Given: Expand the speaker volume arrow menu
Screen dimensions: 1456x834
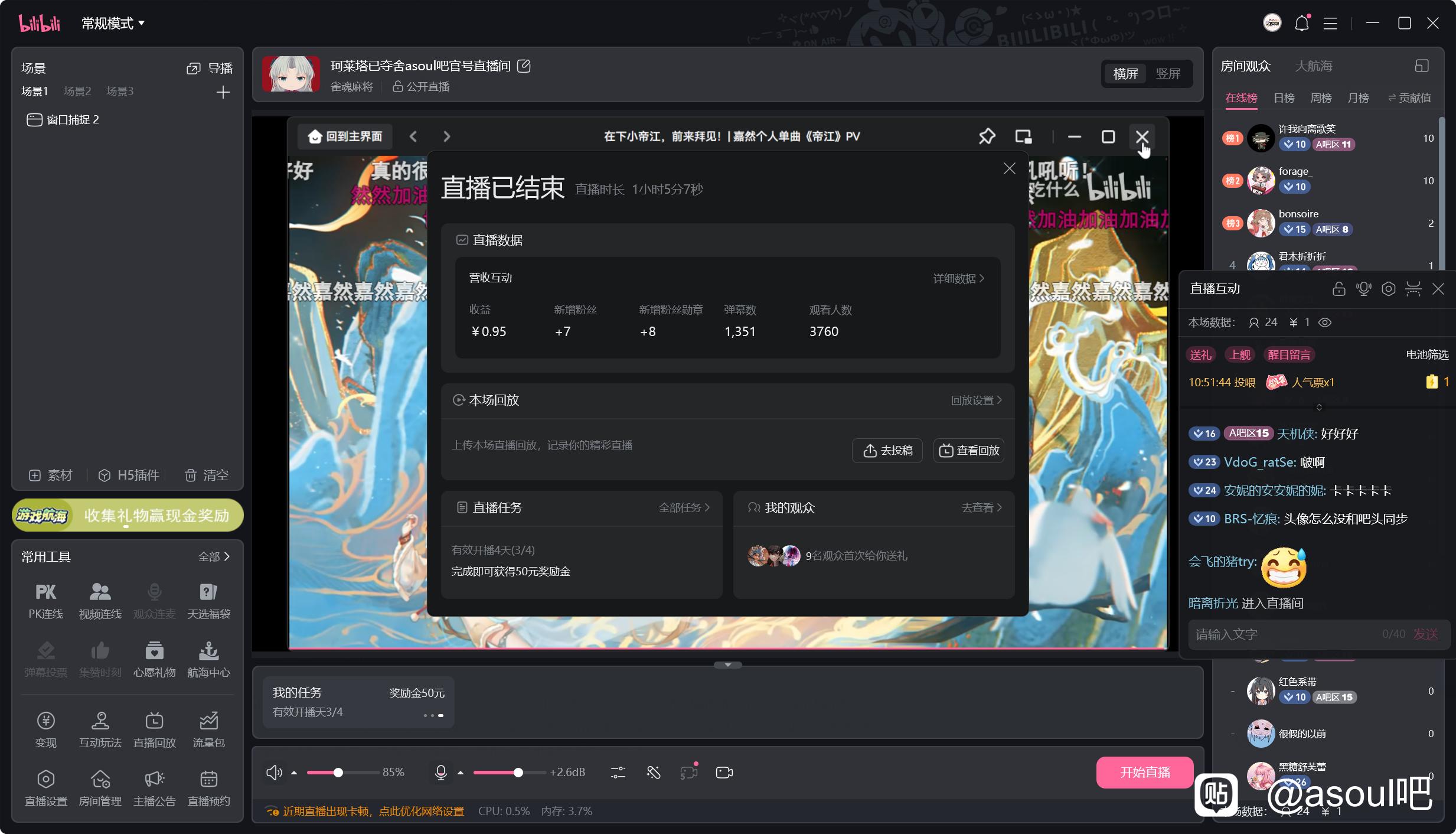Looking at the screenshot, I should click(x=294, y=773).
